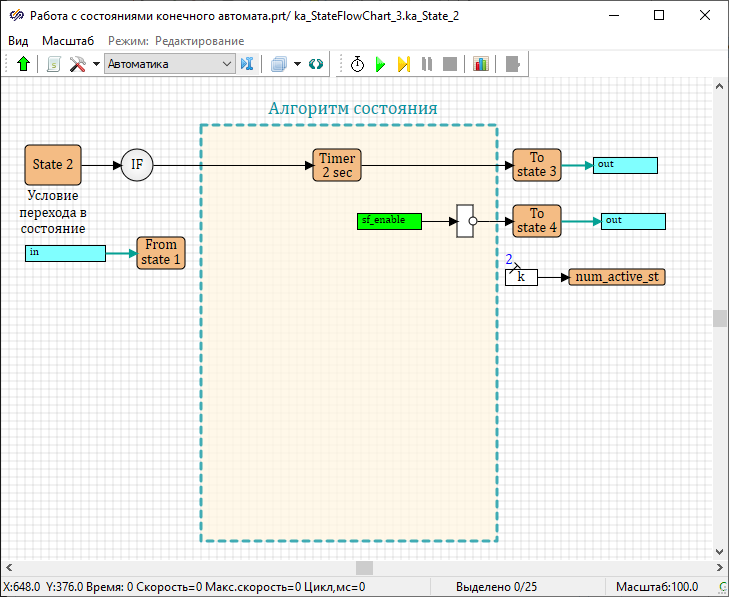Viewport: 729px width, 597px height.
Task: Start simulation with the green play button
Action: 380,64
